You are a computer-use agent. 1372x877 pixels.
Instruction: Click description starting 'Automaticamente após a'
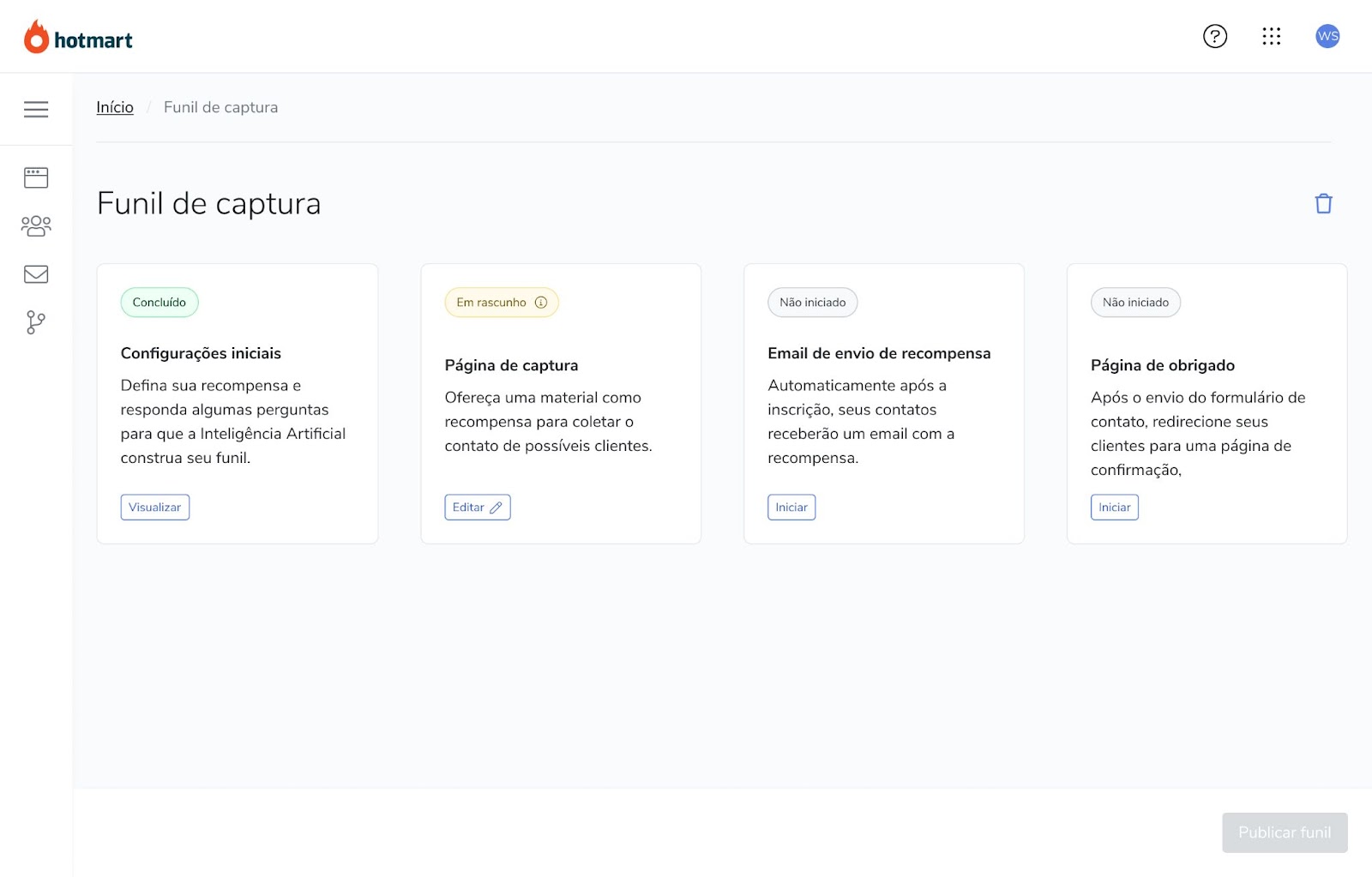[861, 422]
